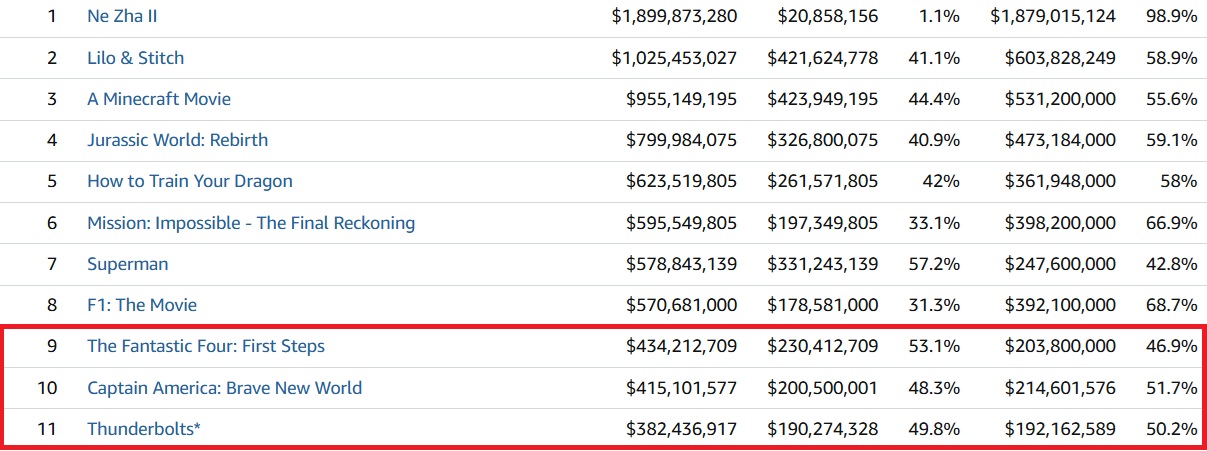This screenshot has width=1207, height=451.
Task: Select foreign share 98.9% for Ne Zha II
Action: [1172, 17]
